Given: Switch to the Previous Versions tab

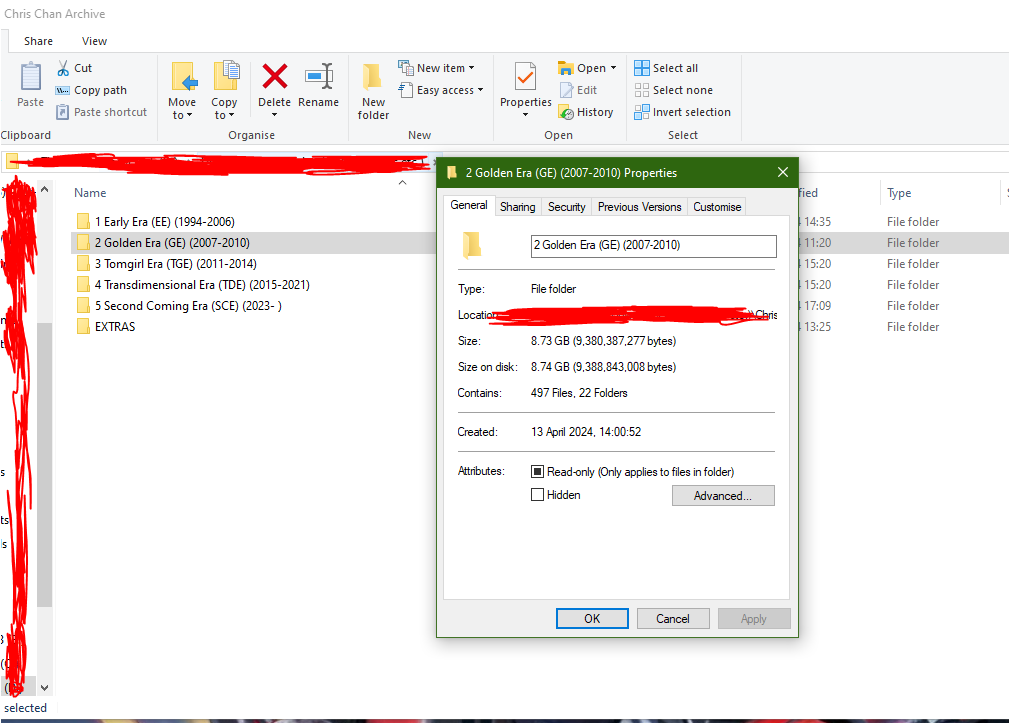Looking at the screenshot, I should pyautogui.click(x=639, y=206).
